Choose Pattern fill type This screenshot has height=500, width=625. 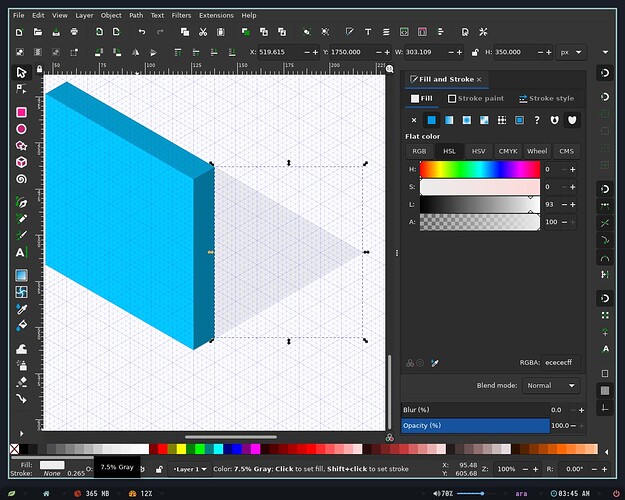coord(502,120)
